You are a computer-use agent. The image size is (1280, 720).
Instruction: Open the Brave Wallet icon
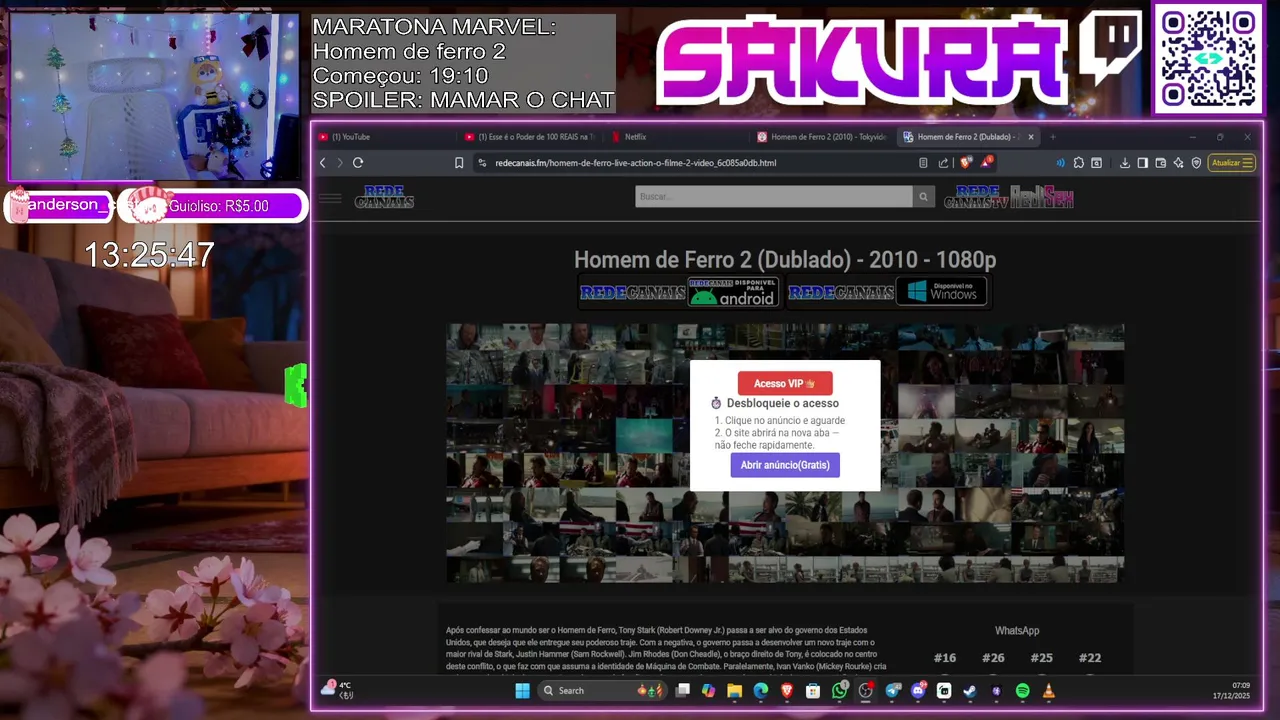pos(1160,163)
